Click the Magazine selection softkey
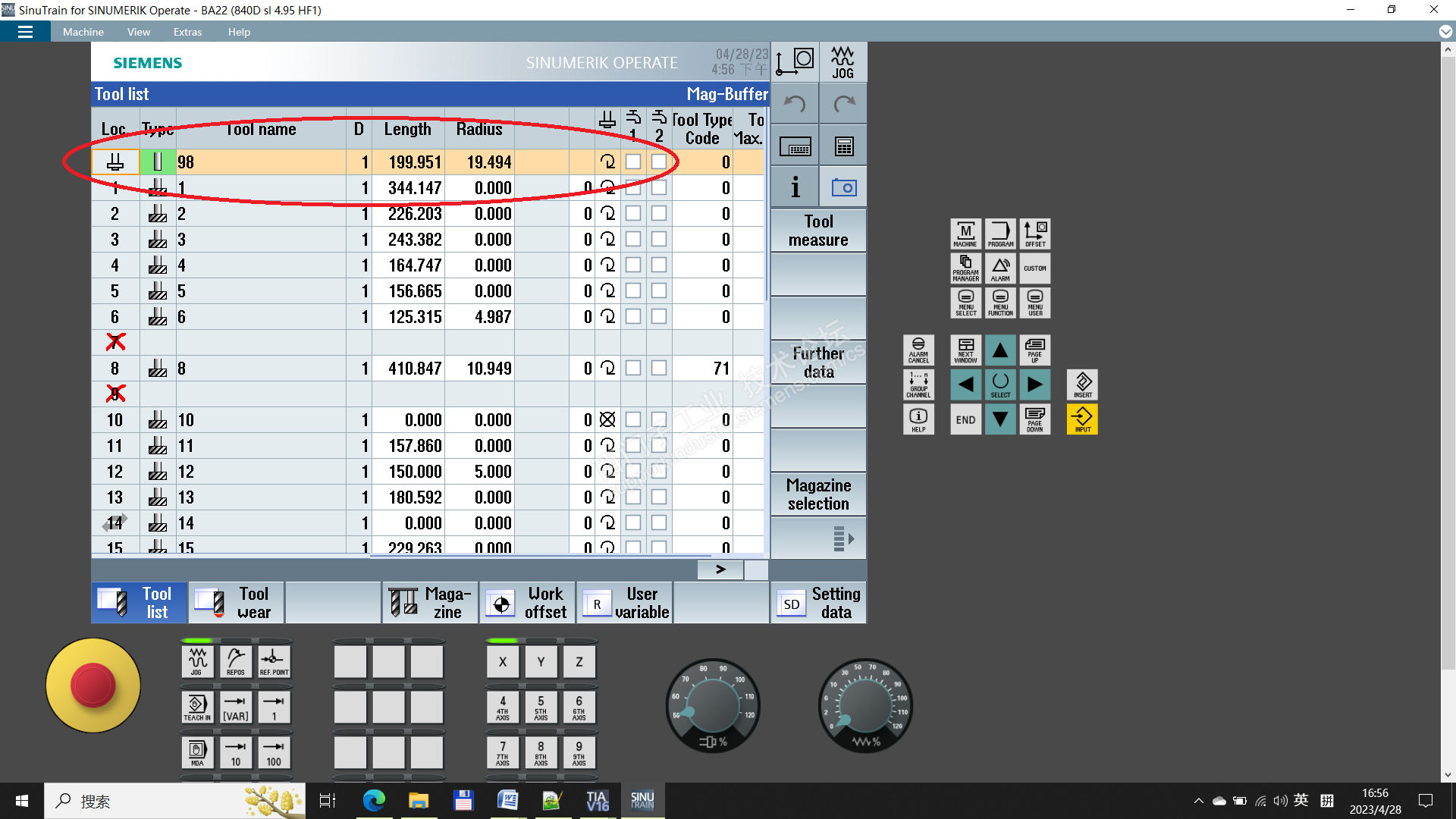The width and height of the screenshot is (1456, 819). (x=818, y=494)
